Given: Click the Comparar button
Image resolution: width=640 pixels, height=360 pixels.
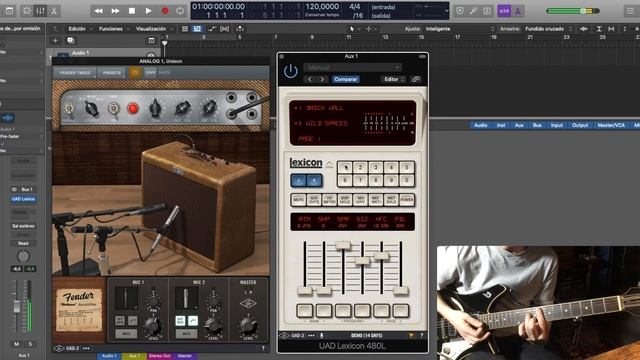Looking at the screenshot, I should click(345, 79).
